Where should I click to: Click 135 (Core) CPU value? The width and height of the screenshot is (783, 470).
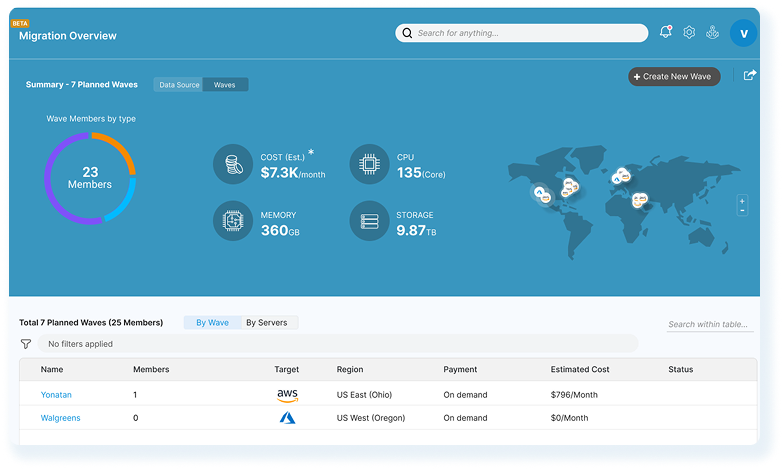pyautogui.click(x=421, y=173)
